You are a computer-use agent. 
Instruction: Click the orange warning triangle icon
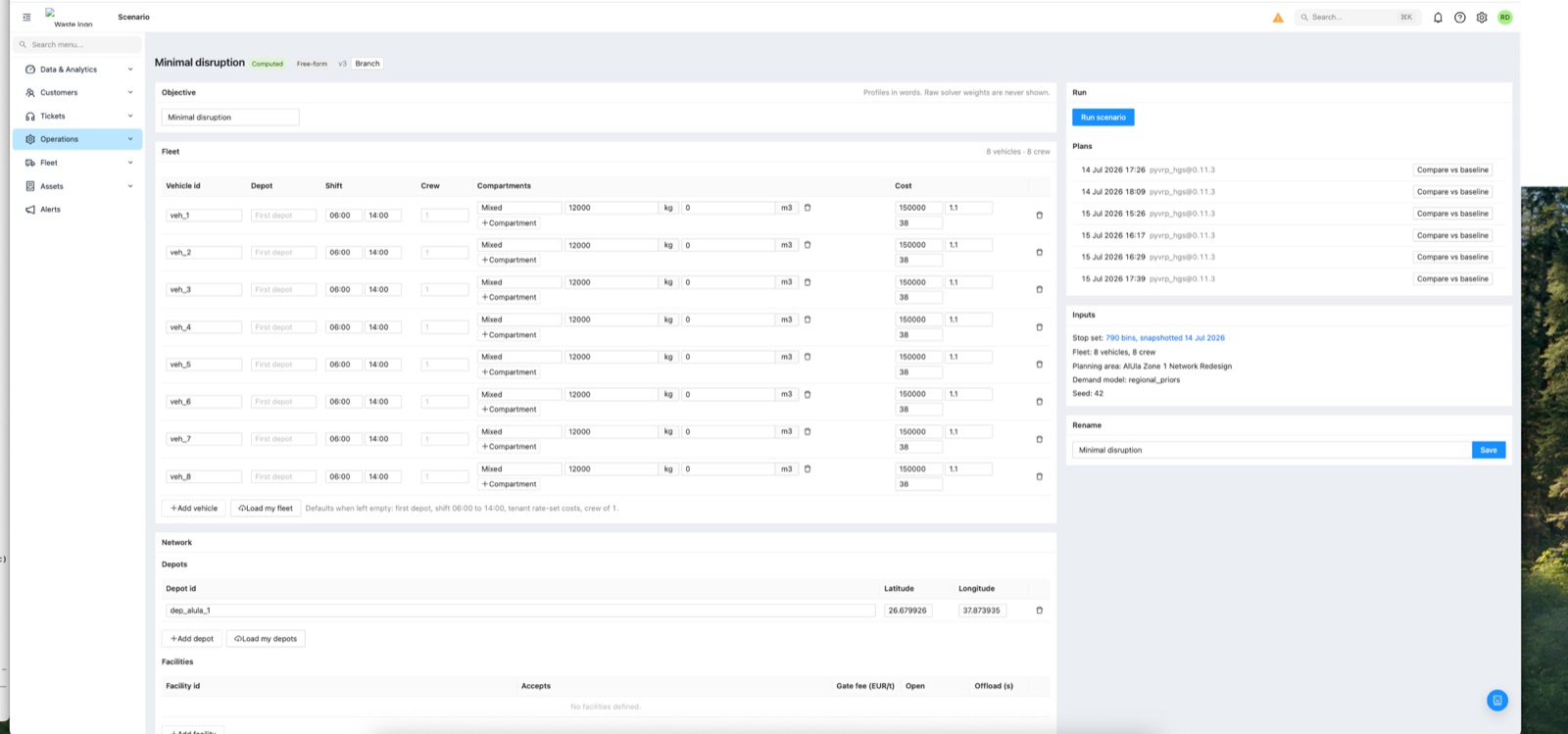(x=1278, y=18)
